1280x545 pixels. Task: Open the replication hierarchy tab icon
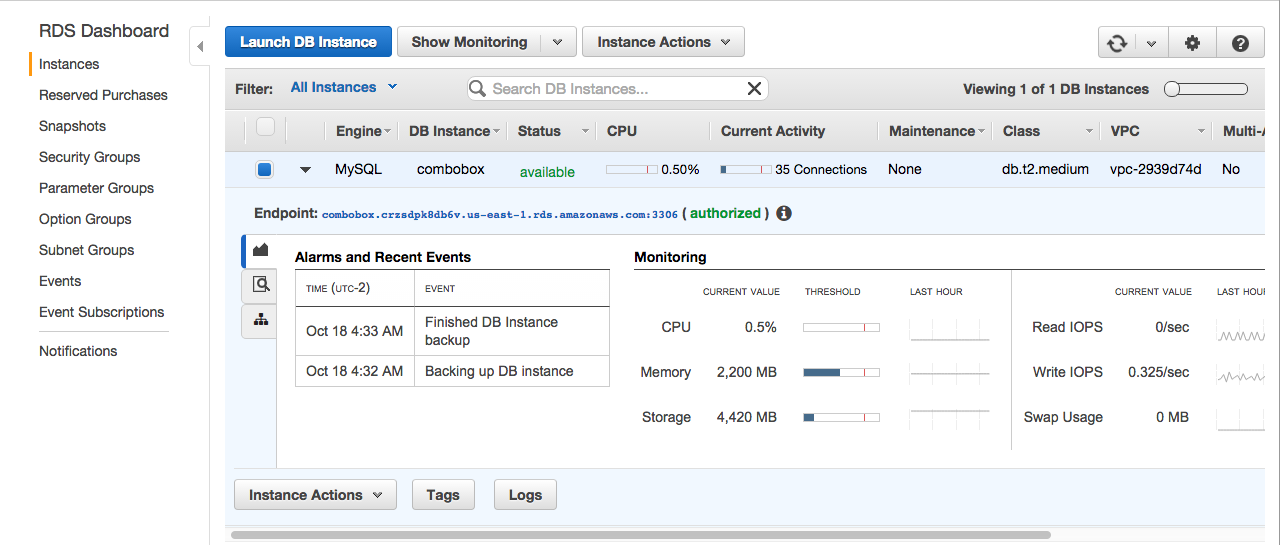click(x=260, y=319)
